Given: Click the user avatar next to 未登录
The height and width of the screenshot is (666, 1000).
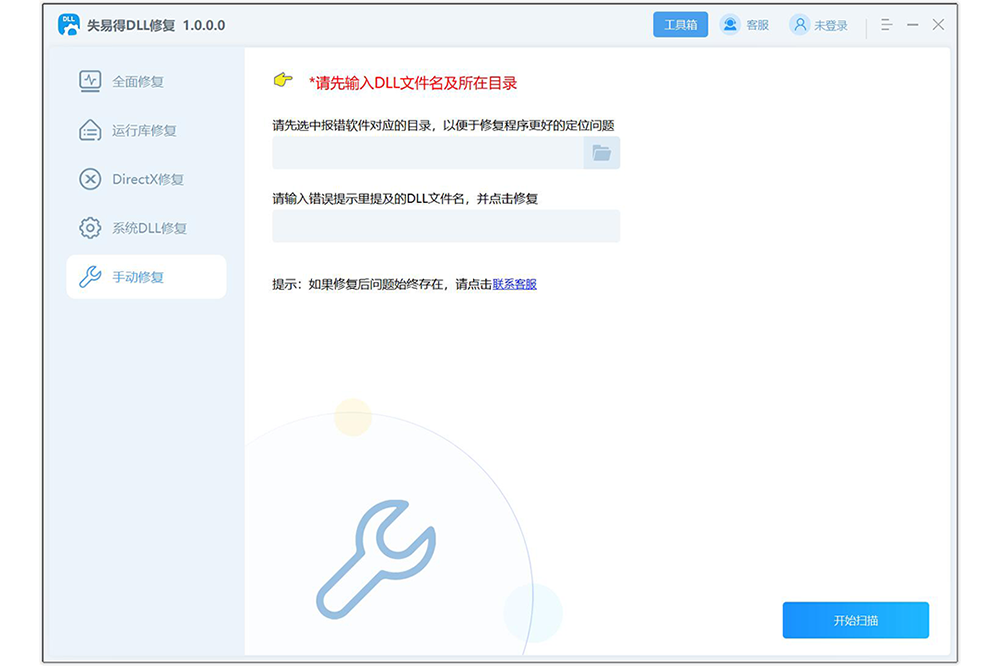Looking at the screenshot, I should (x=799, y=24).
